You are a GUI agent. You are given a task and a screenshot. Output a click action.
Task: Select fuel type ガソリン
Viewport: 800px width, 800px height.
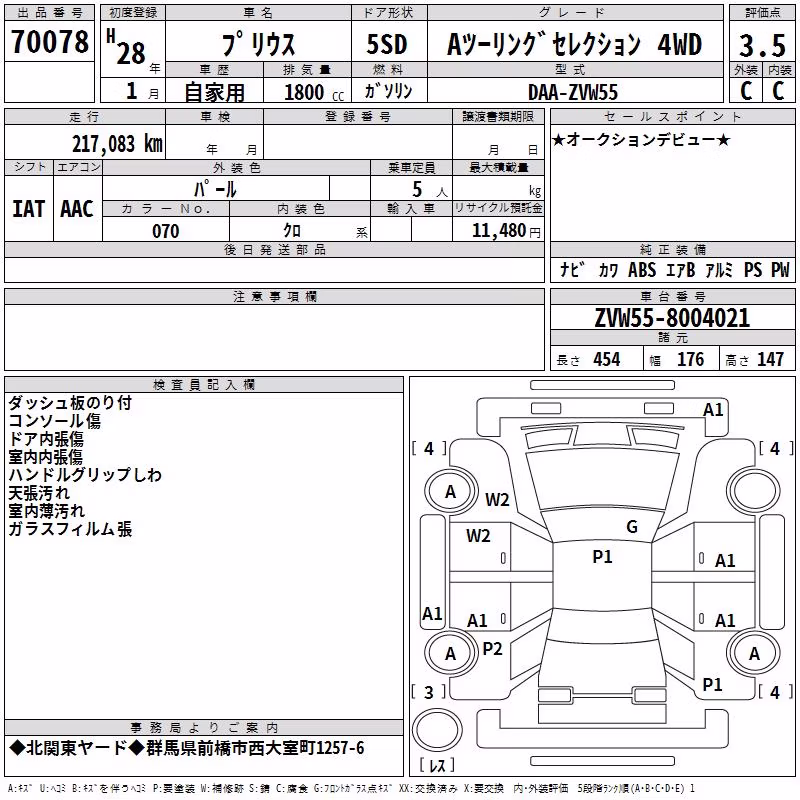click(x=388, y=91)
